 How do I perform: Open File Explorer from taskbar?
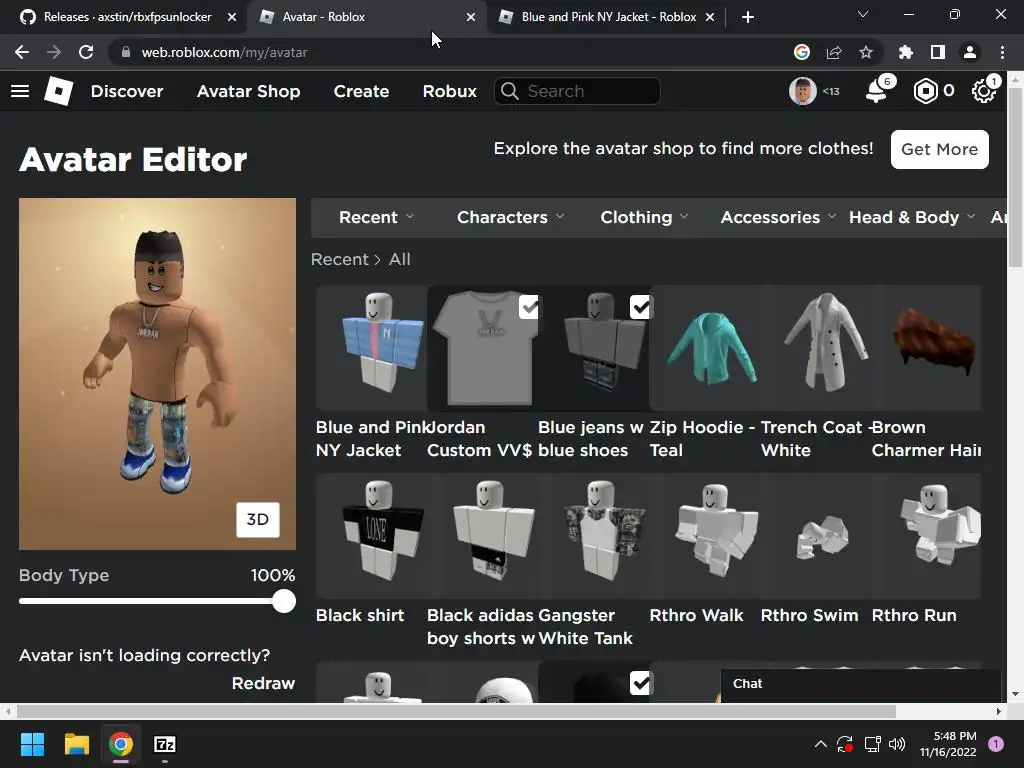pyautogui.click(x=76, y=744)
